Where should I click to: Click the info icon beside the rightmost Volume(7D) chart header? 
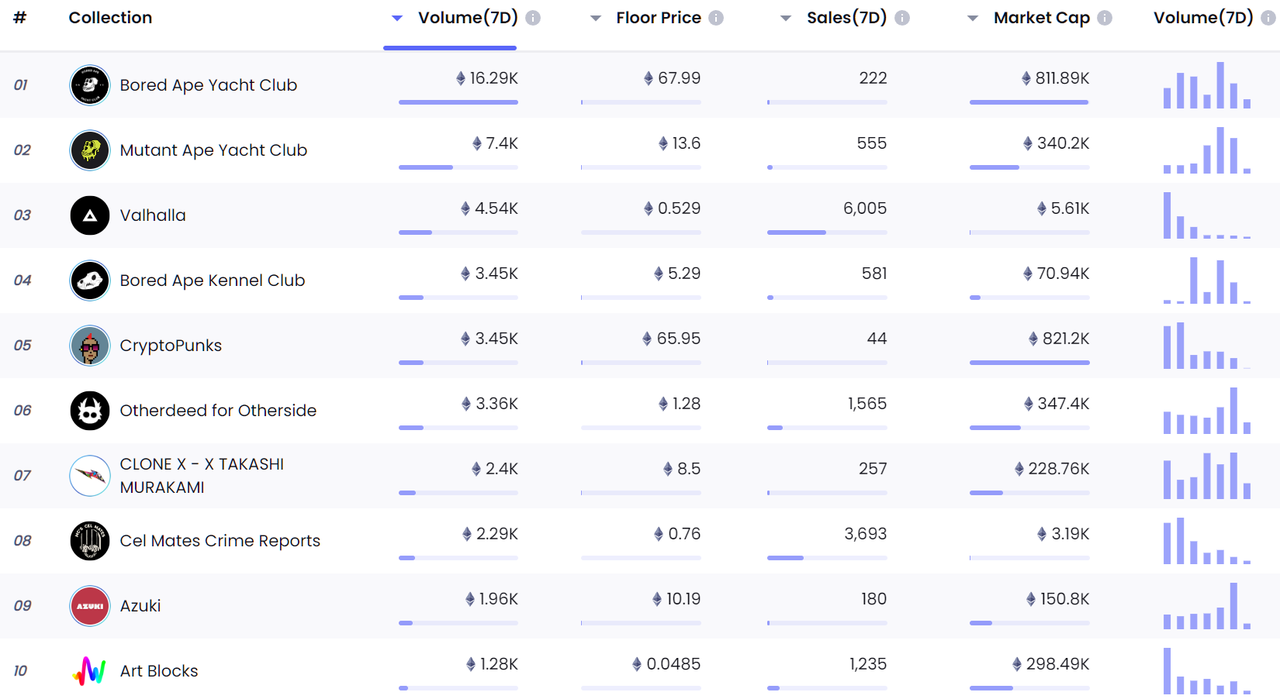coord(1269,18)
